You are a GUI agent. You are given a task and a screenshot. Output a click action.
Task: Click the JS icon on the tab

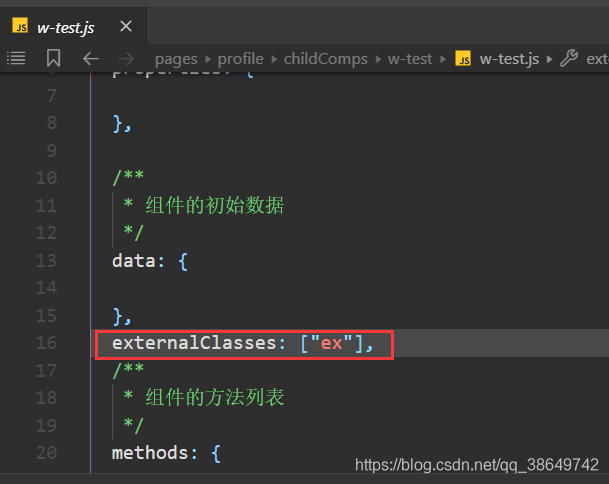tap(20, 26)
